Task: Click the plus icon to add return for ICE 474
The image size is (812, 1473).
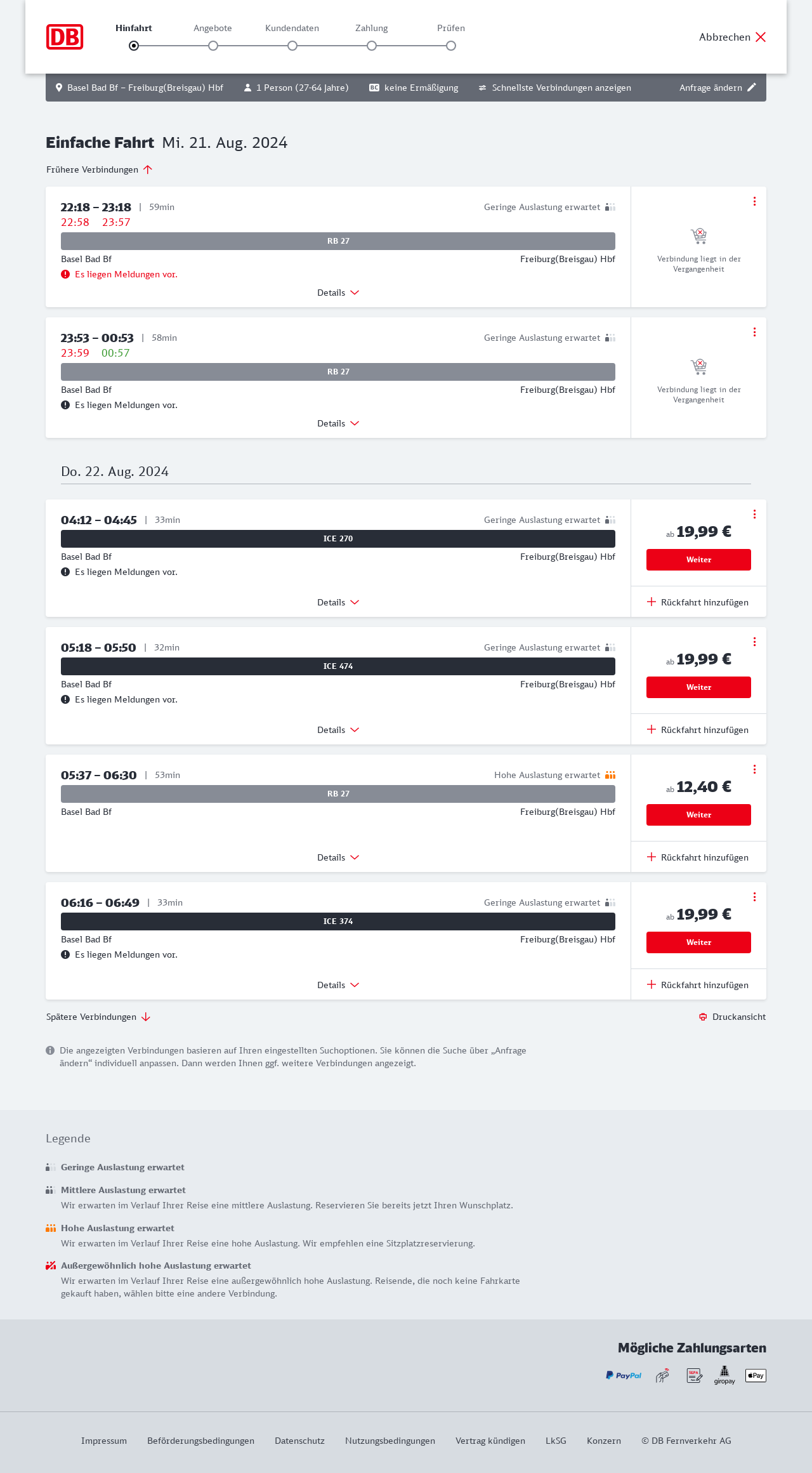Action: click(x=652, y=730)
